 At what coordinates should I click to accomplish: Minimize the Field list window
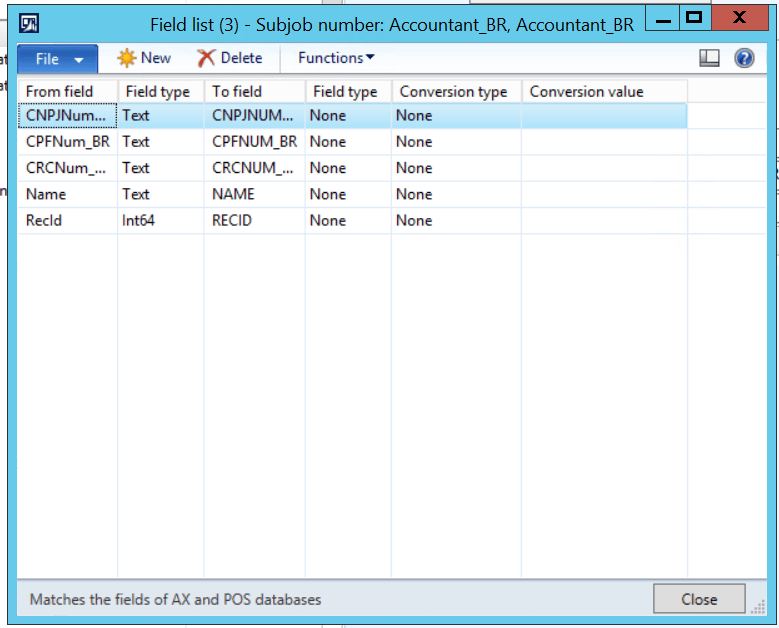663,18
